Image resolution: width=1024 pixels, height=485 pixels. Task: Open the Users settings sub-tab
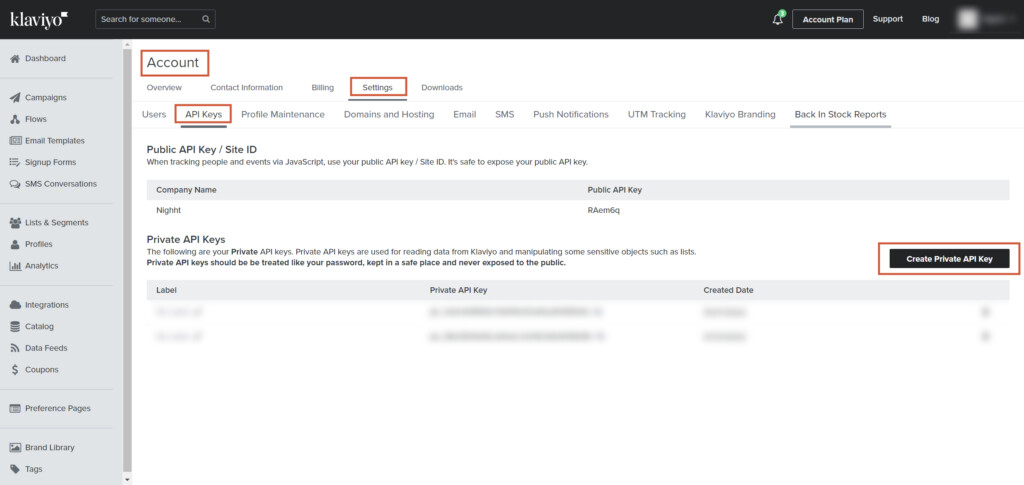pyautogui.click(x=154, y=114)
